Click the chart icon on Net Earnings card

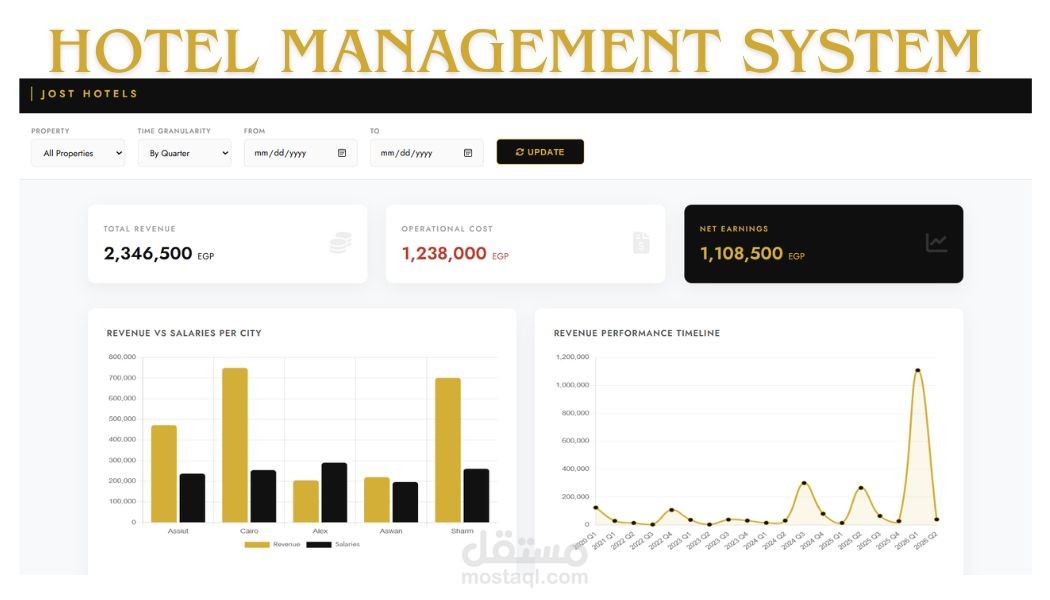tap(936, 242)
